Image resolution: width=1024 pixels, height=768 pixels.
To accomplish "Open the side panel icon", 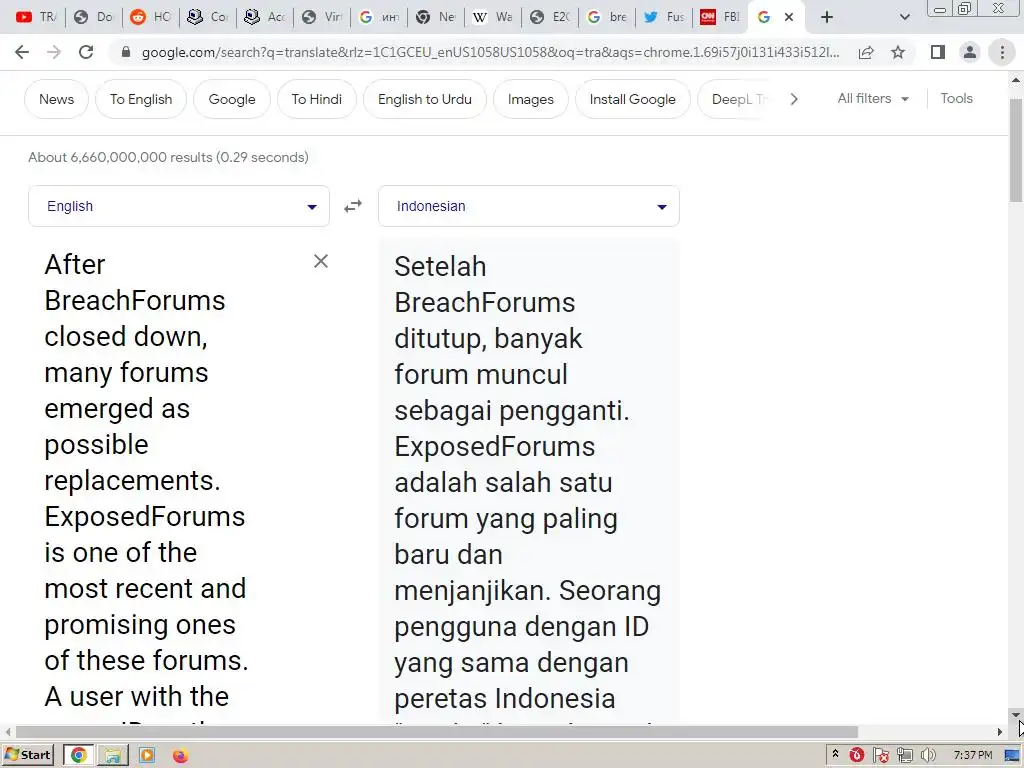I will [x=938, y=52].
